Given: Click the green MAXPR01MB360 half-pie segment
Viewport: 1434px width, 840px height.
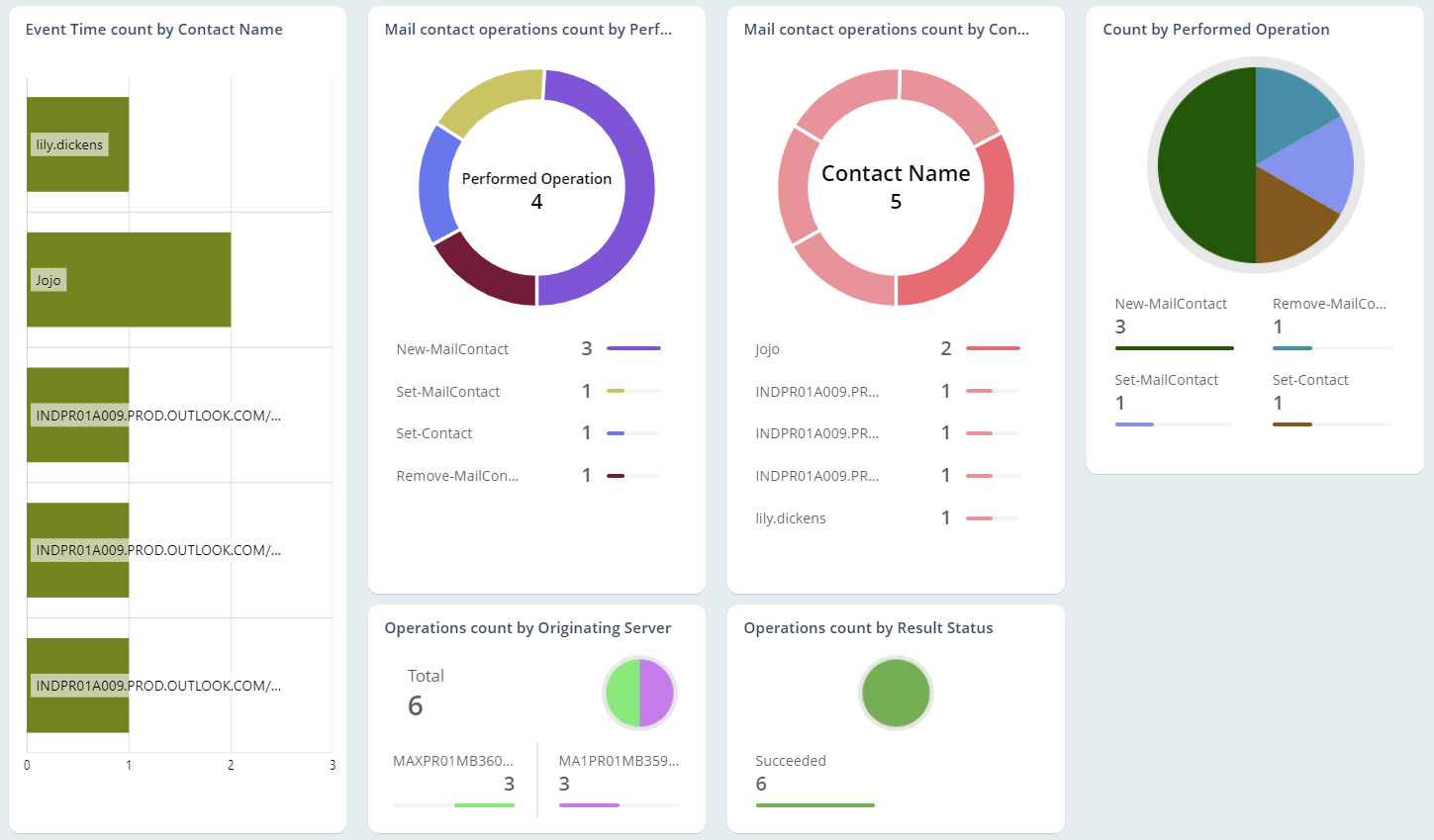Looking at the screenshot, I should [622, 693].
